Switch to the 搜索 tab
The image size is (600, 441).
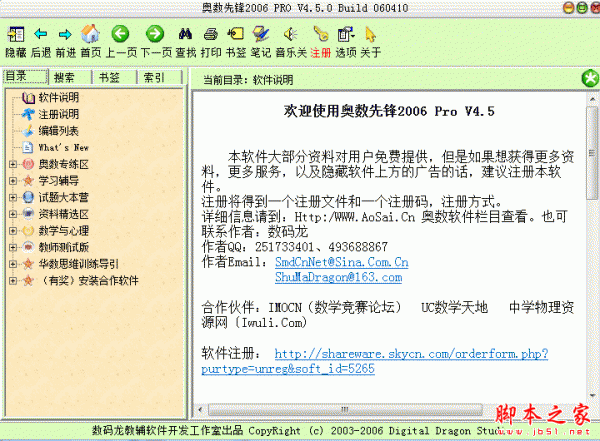click(71, 77)
